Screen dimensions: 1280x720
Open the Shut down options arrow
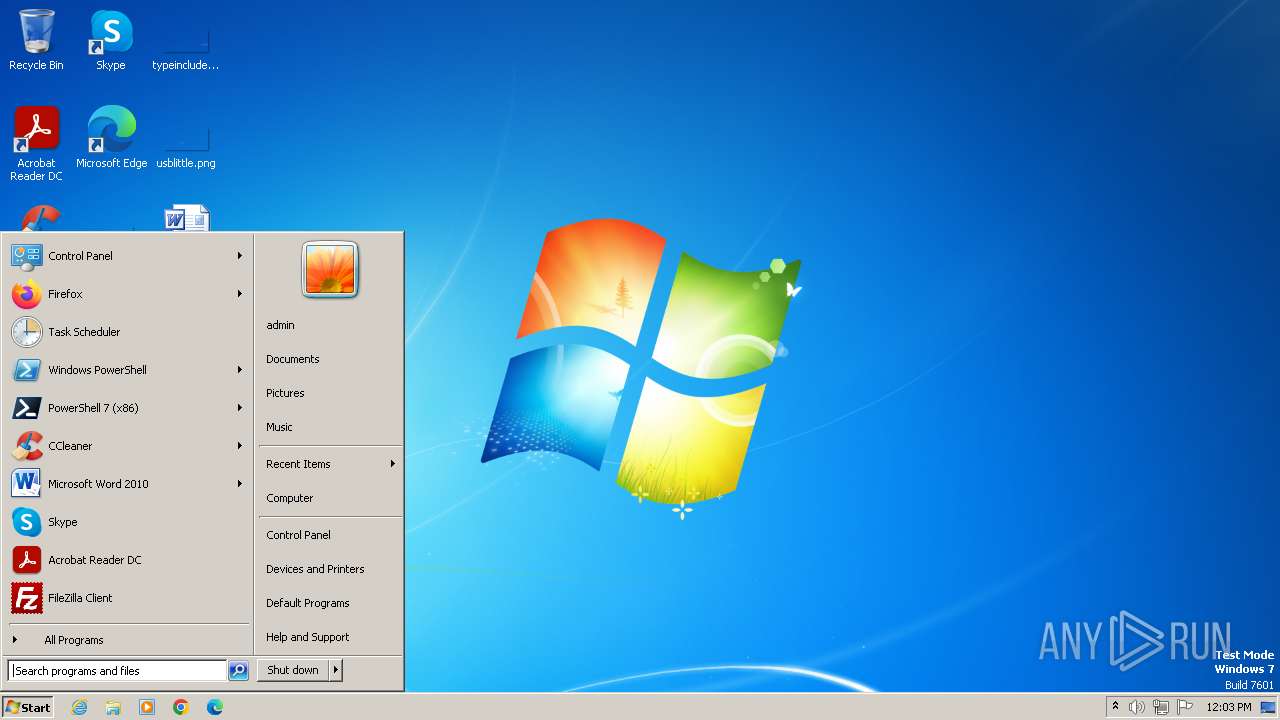(336, 670)
